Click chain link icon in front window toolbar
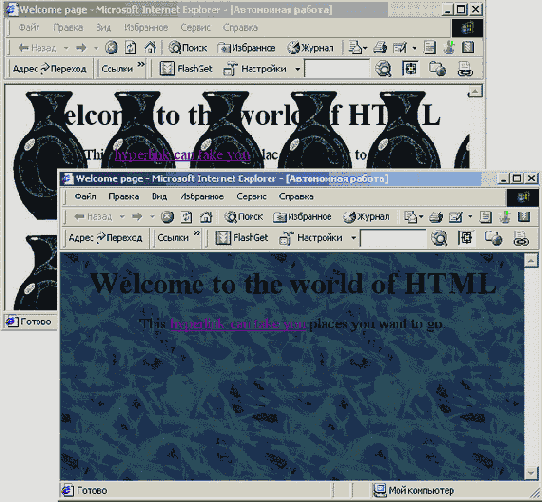 [521, 238]
